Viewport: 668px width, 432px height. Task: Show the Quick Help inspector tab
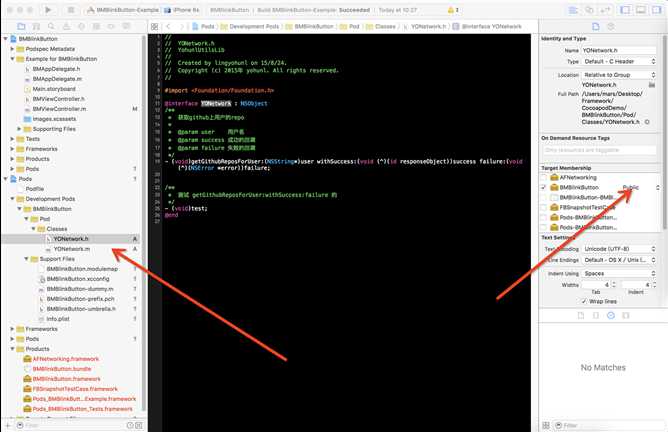(610, 26)
